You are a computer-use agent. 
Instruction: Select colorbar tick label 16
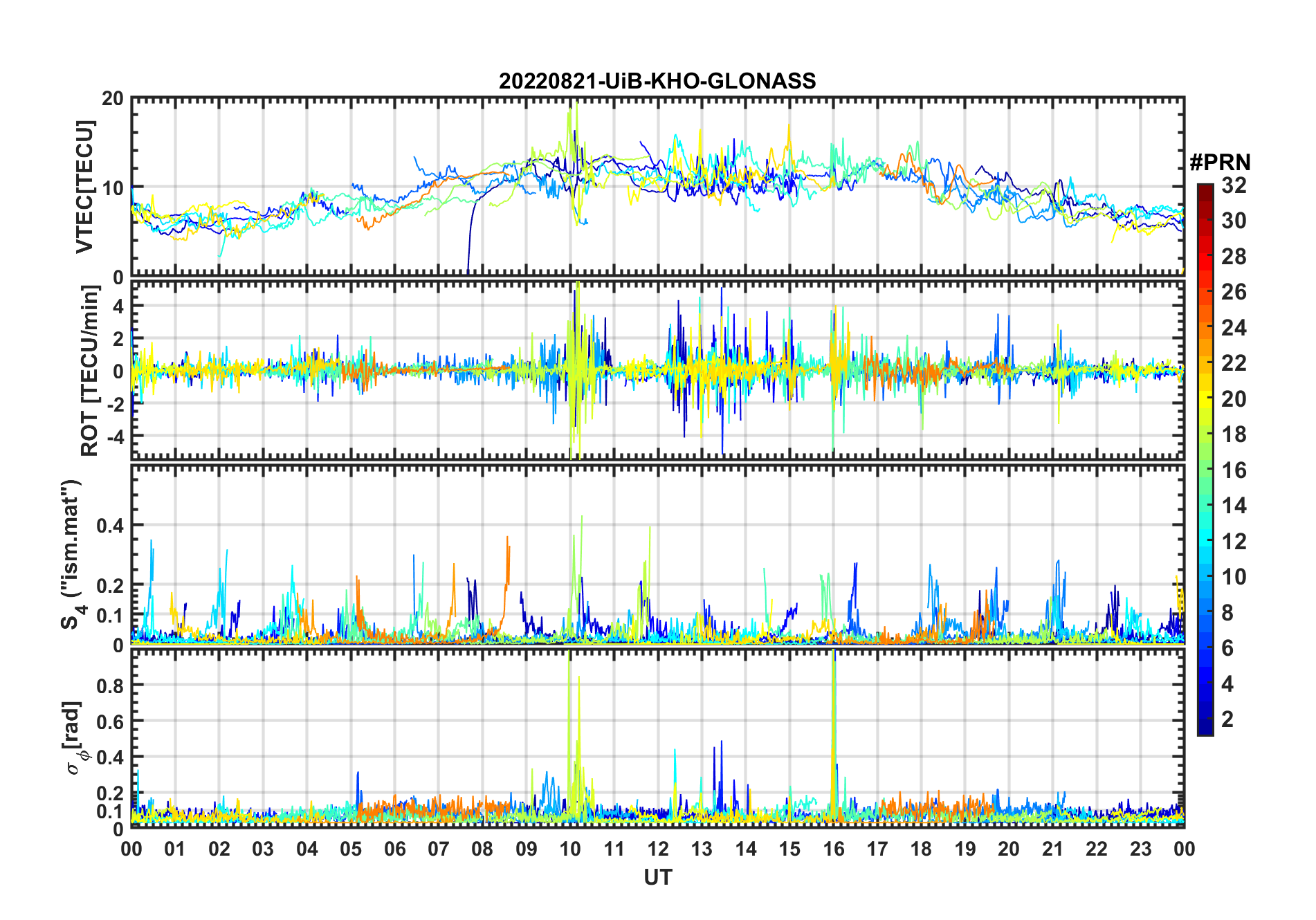[x=1234, y=470]
